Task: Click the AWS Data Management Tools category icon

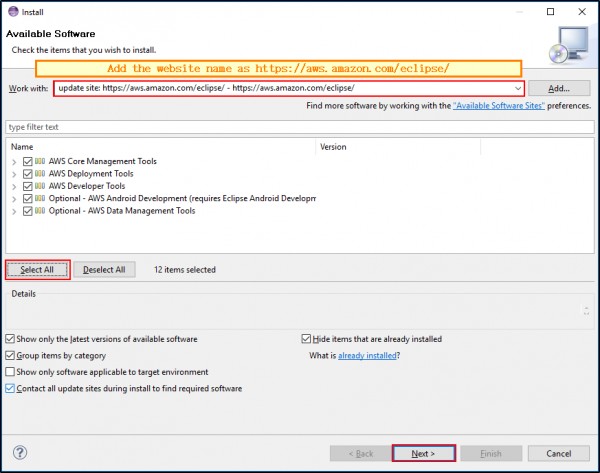Action: (x=40, y=210)
